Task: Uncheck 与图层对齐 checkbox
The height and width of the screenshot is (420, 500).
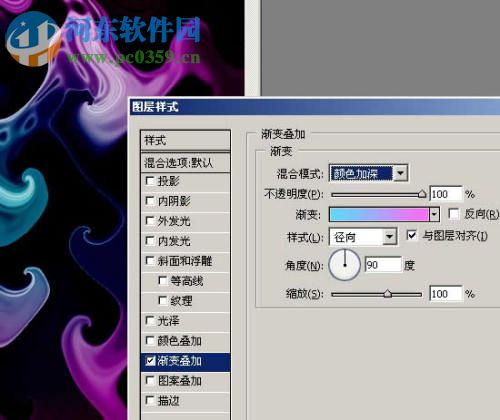Action: 412,235
